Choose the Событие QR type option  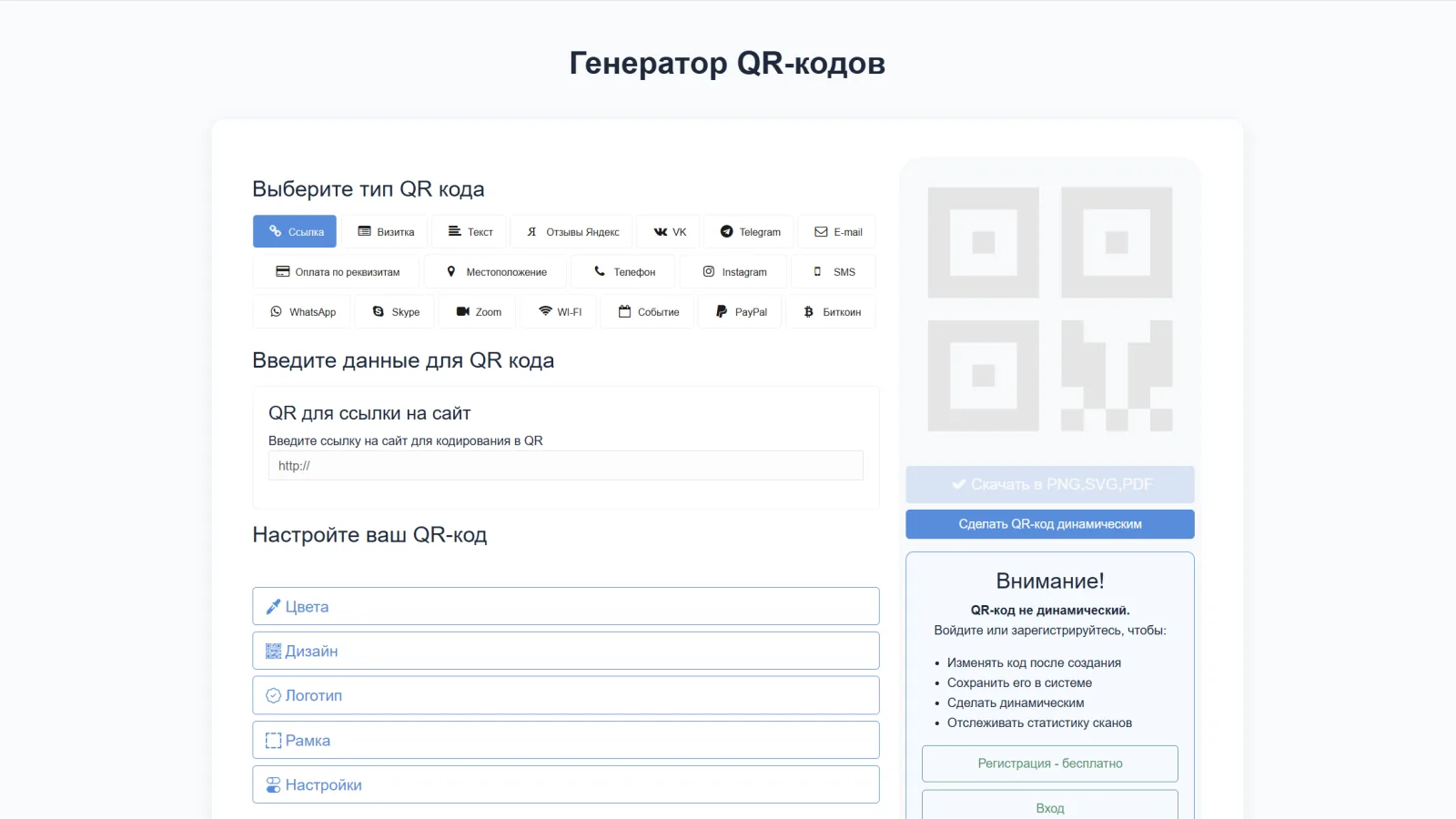pyautogui.click(x=646, y=311)
